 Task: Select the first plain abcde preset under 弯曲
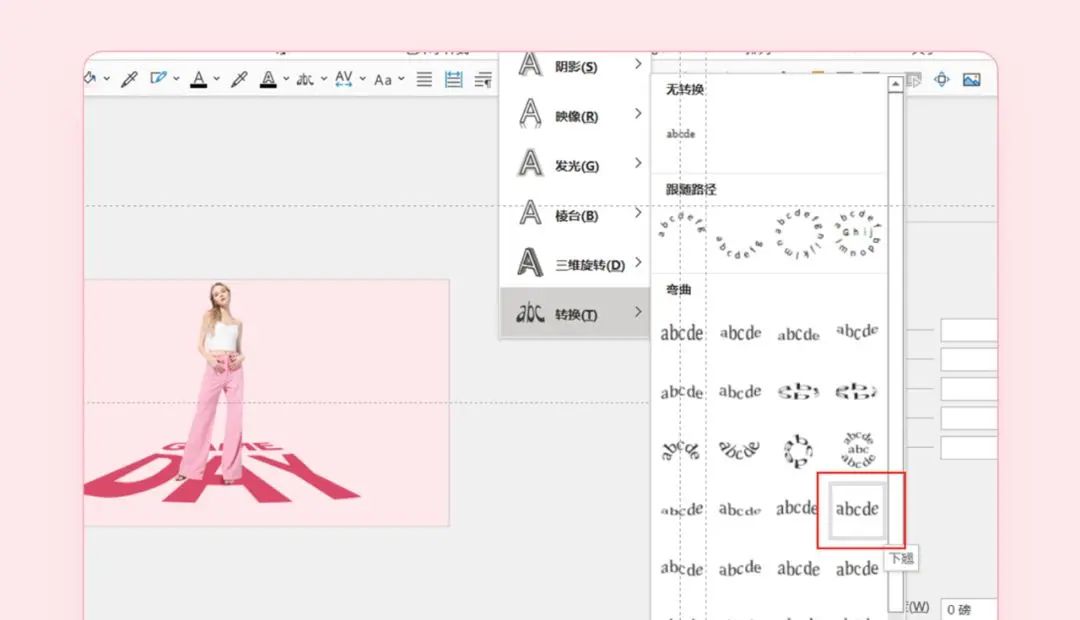[x=681, y=333]
